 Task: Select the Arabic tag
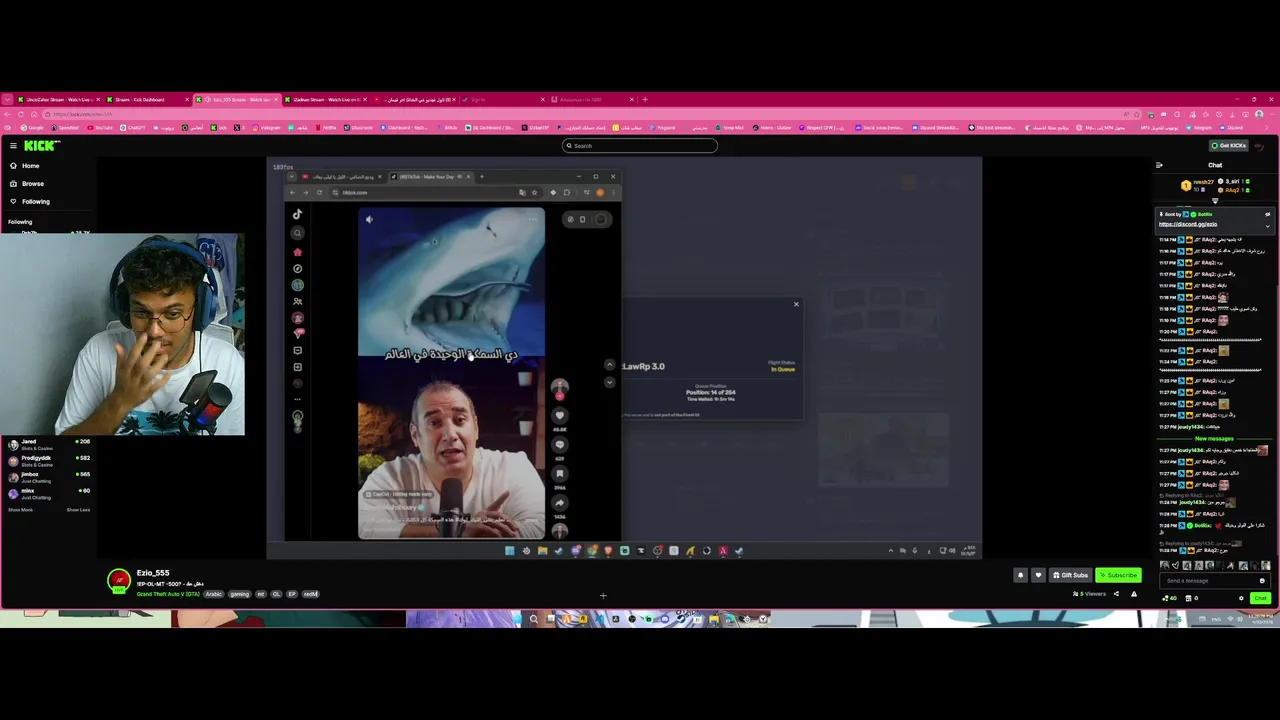[x=214, y=594]
